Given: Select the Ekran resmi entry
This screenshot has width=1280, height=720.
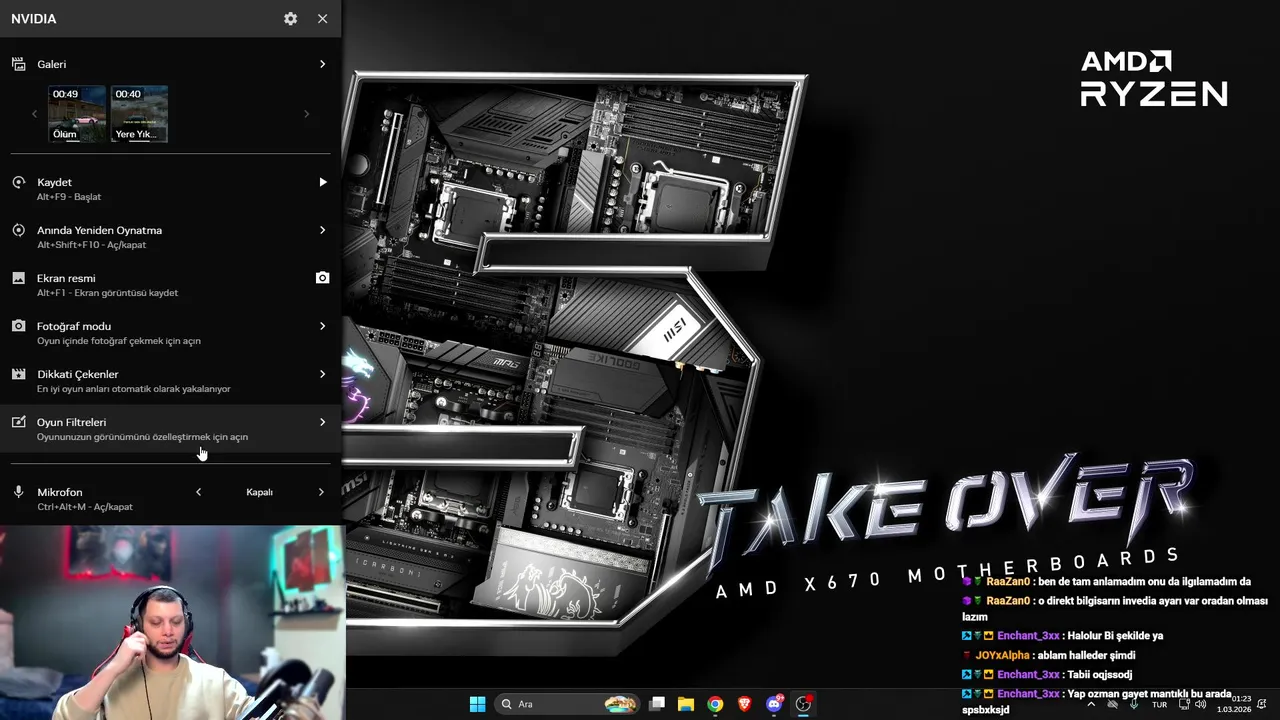Looking at the screenshot, I should pyautogui.click(x=170, y=284).
